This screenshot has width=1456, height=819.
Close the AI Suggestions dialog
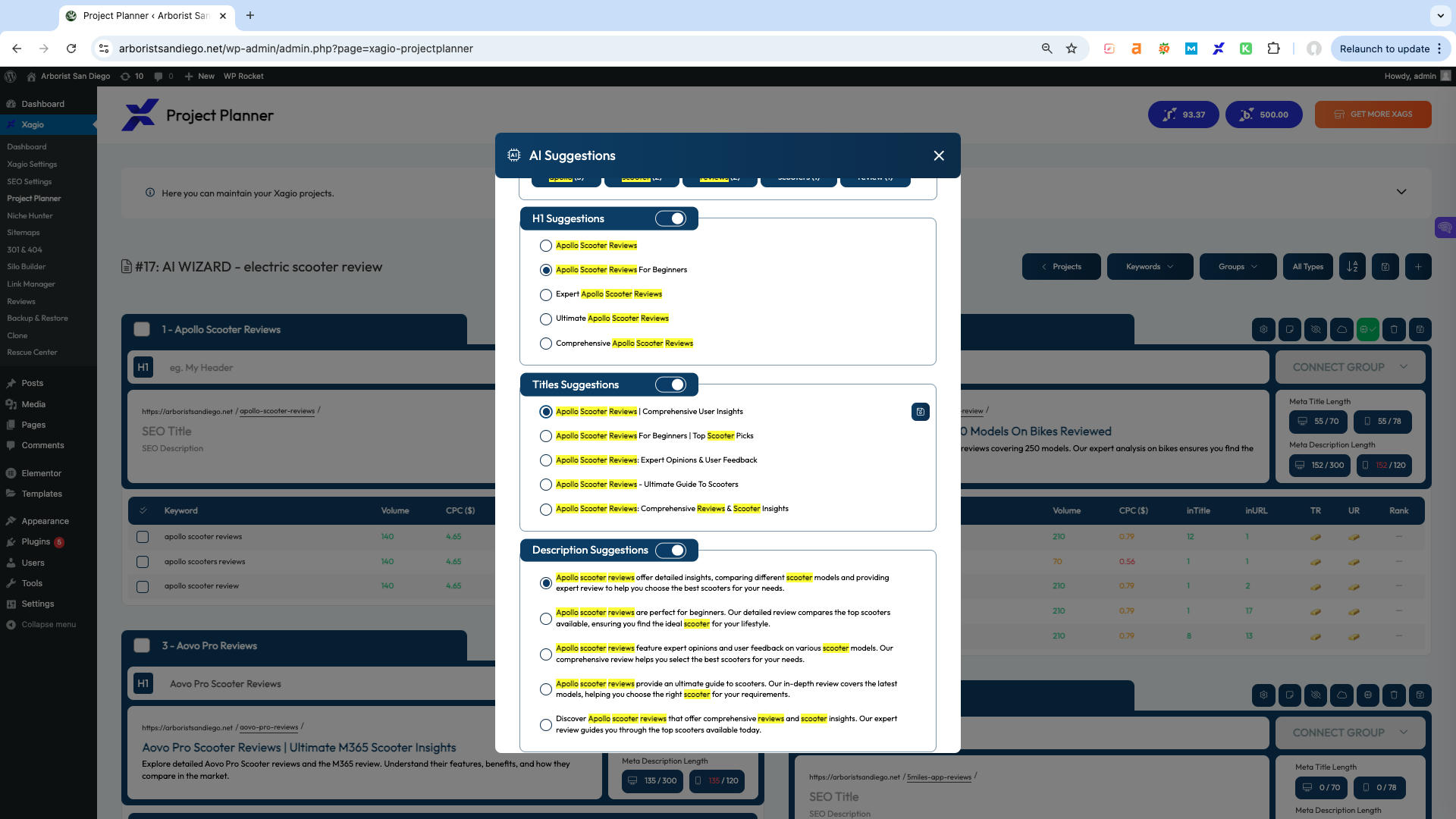coord(939,155)
